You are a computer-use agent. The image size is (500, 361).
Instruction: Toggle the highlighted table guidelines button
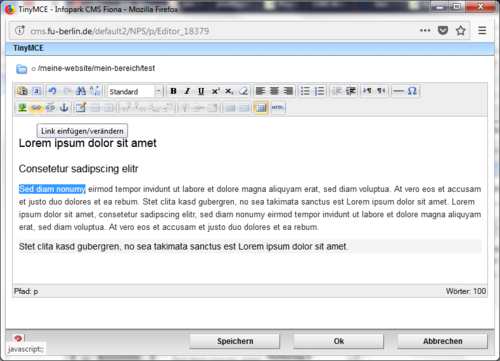click(x=261, y=108)
